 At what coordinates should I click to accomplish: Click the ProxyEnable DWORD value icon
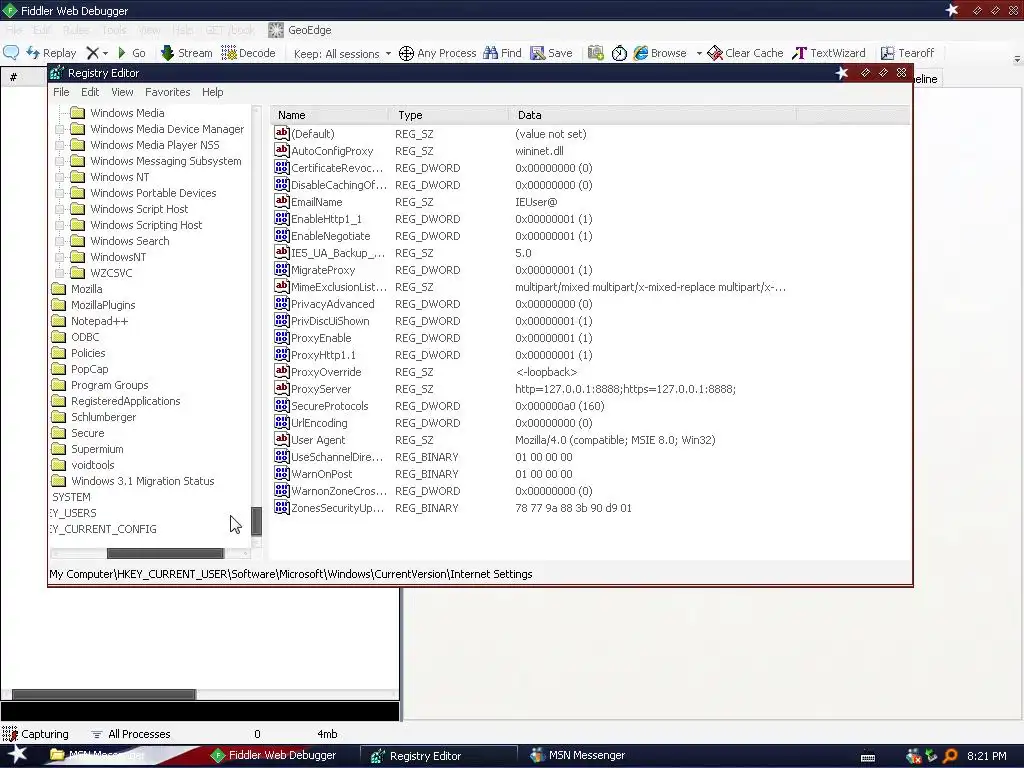(x=281, y=338)
